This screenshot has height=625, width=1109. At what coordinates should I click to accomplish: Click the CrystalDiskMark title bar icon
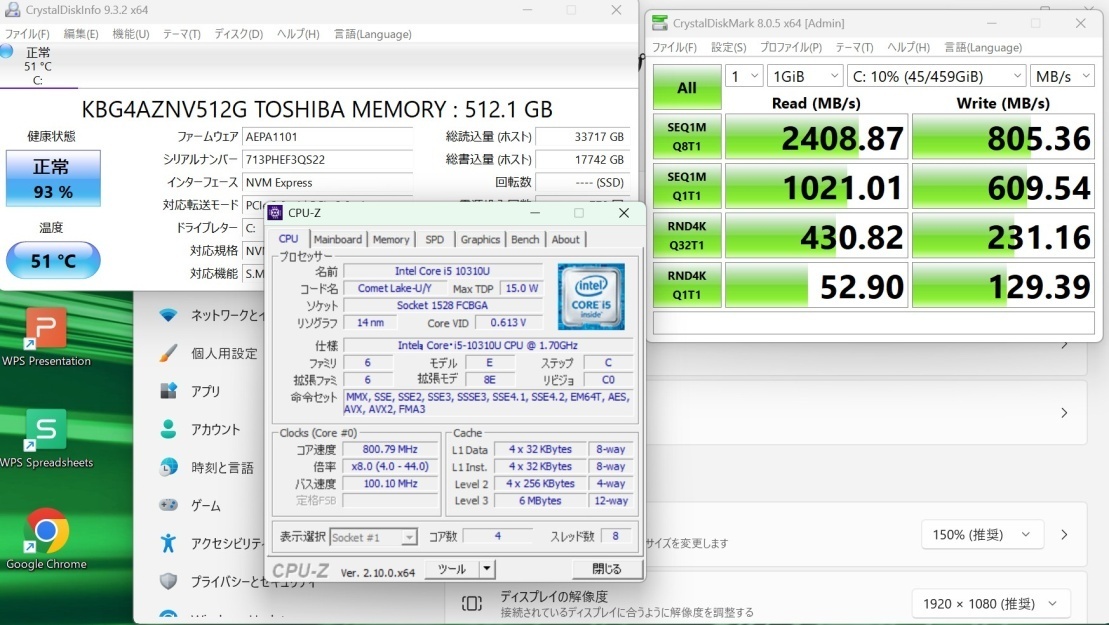coord(660,23)
